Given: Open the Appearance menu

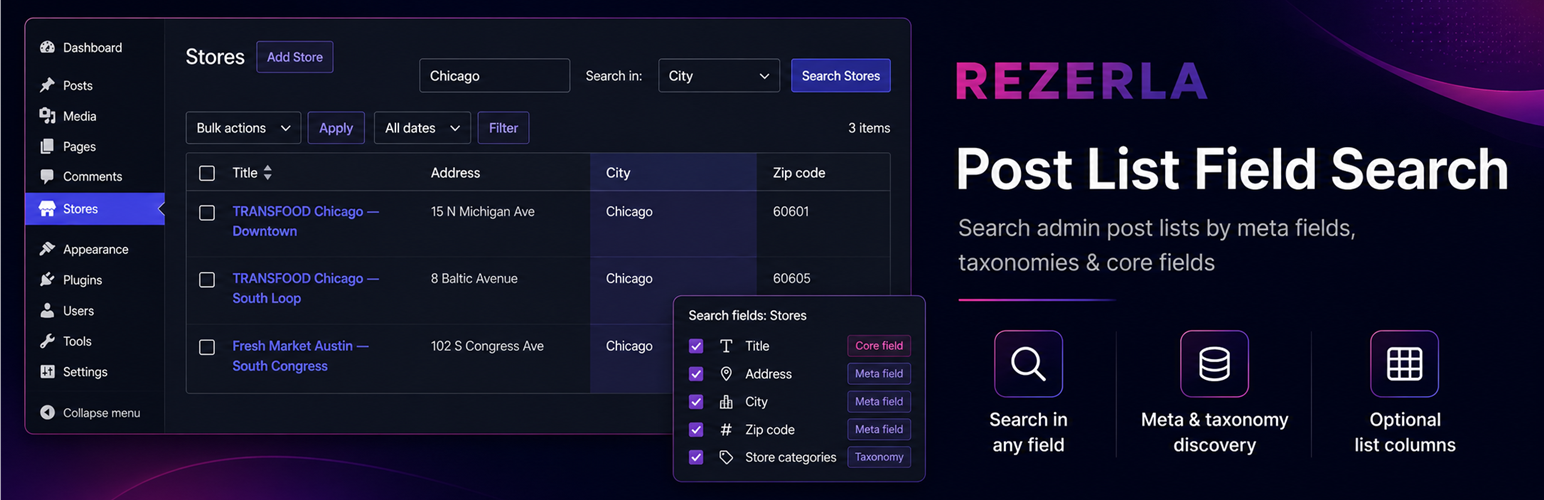Looking at the screenshot, I should 95,249.
